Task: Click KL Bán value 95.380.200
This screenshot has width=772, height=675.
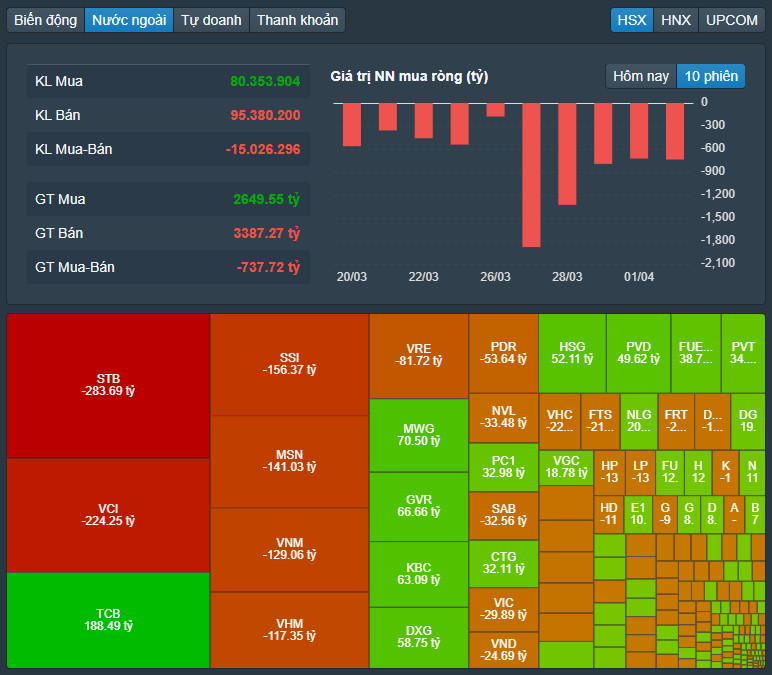Action: 265,115
